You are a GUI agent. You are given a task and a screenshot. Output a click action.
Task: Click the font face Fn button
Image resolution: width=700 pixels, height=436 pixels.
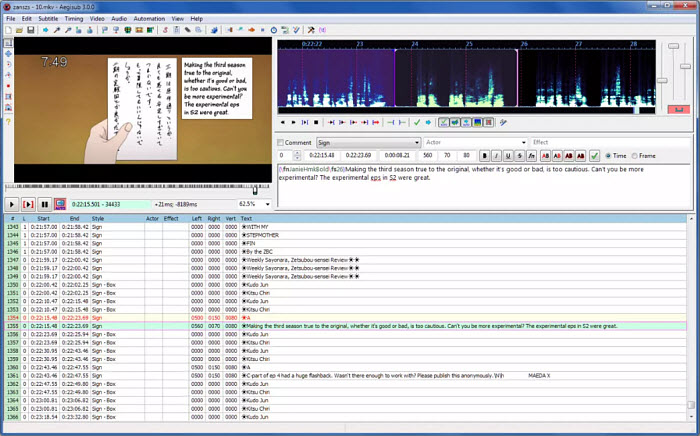(531, 156)
